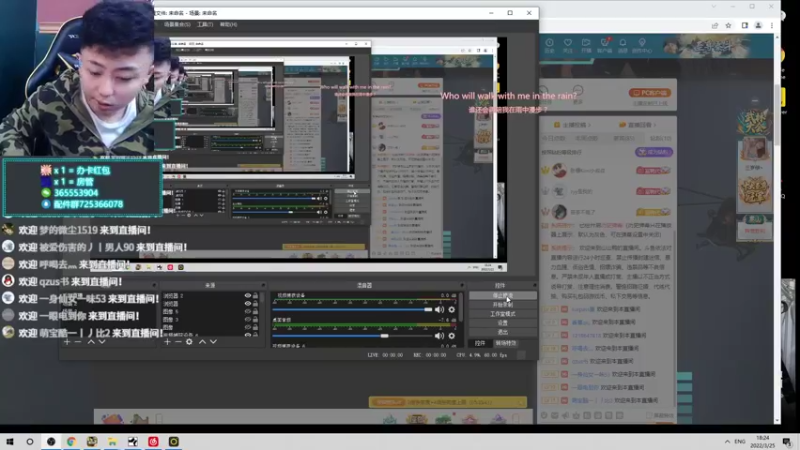Open the Tools menu in OBS menu bar
This screenshot has width=800, height=450.
coord(205,24)
